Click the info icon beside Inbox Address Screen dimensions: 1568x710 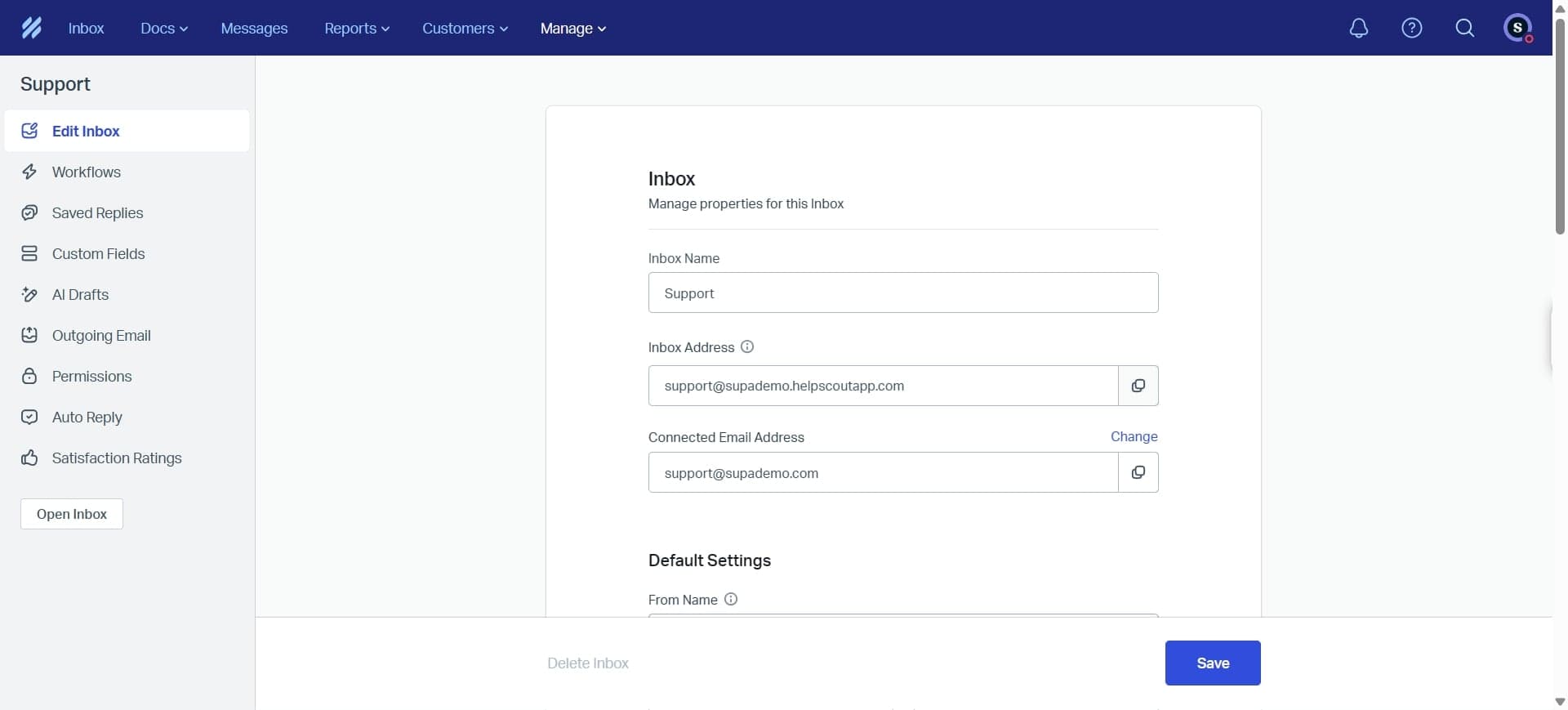[747, 346]
